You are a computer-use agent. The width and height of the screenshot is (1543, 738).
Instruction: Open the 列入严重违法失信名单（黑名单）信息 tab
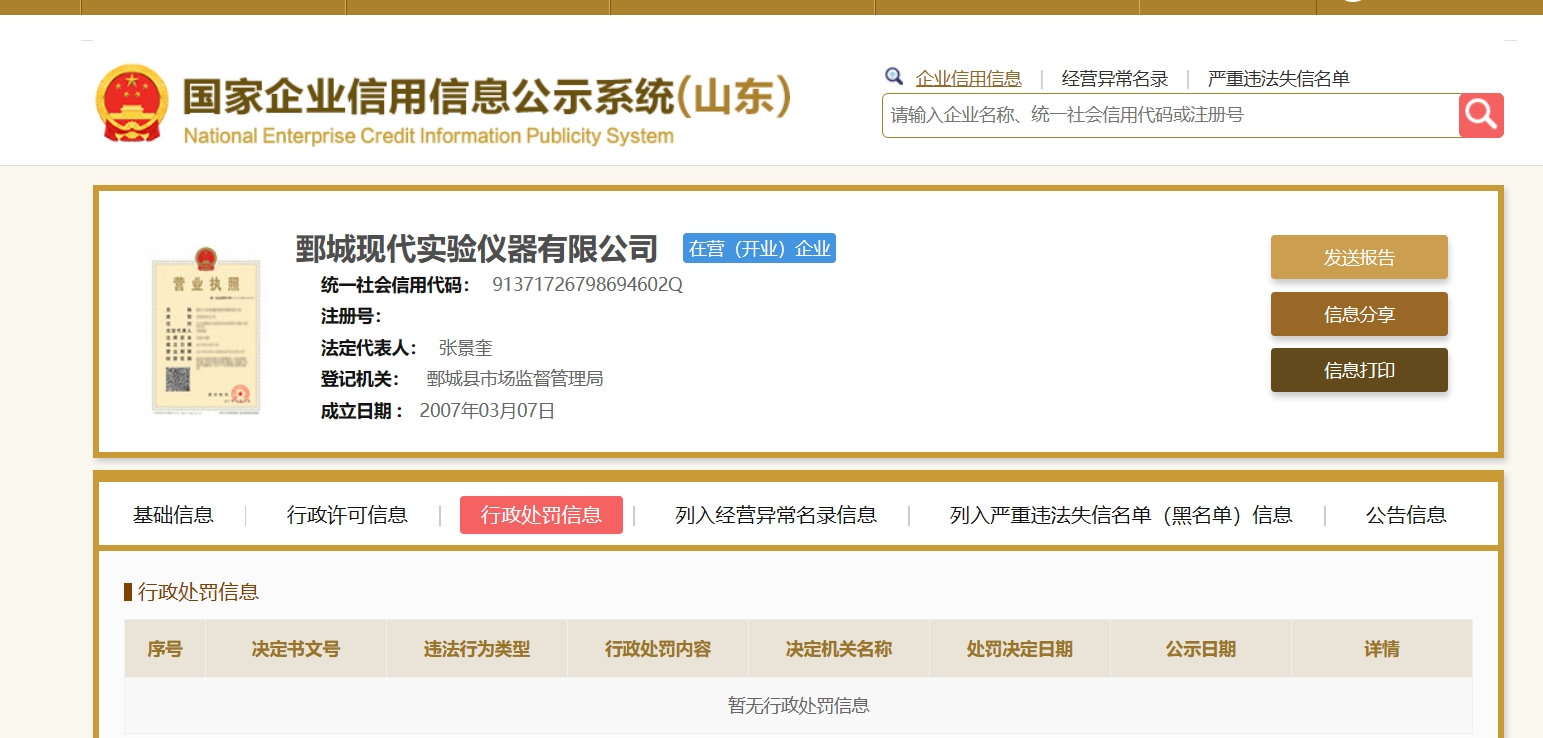click(x=1121, y=515)
